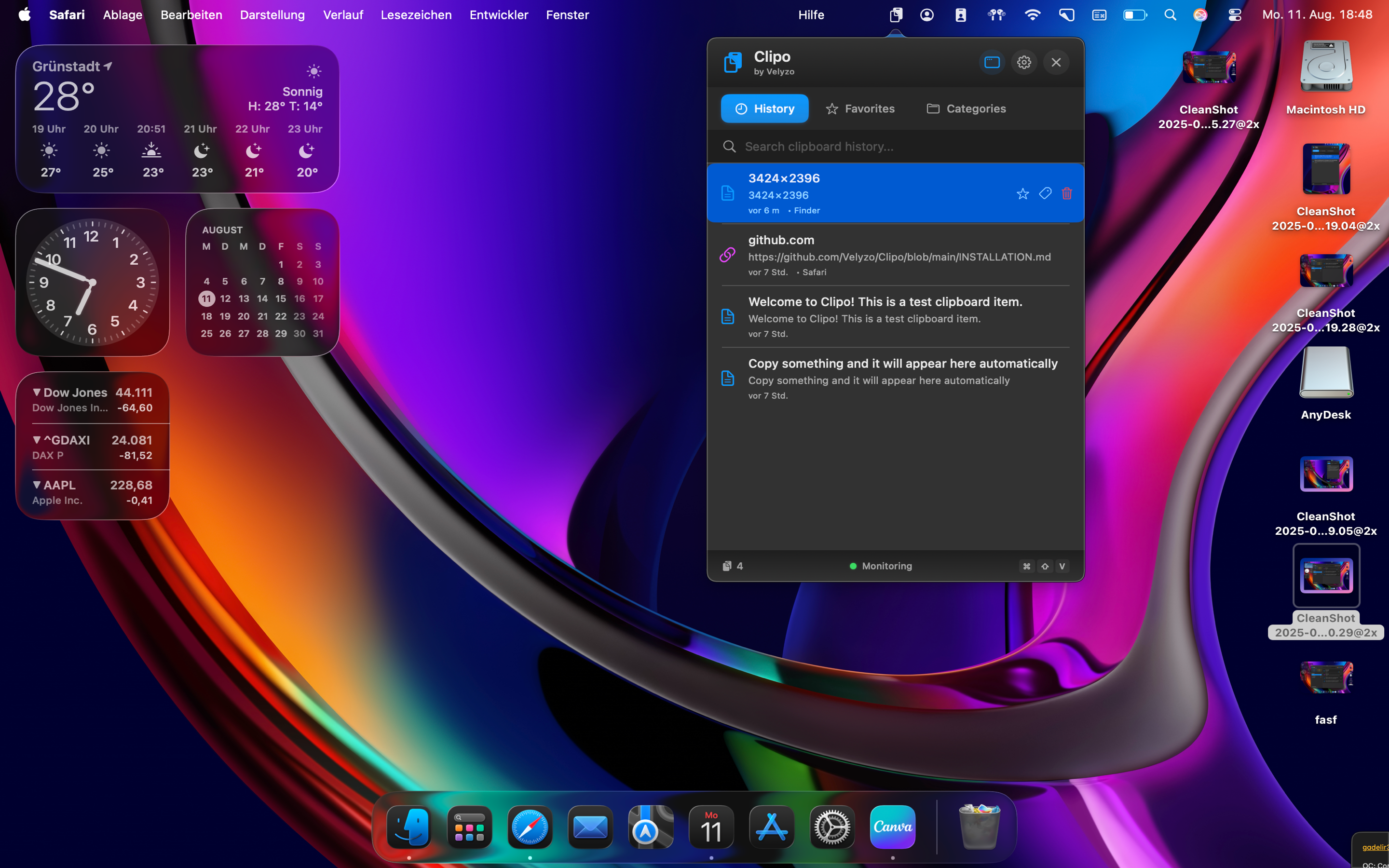Open App Store from the Dock
Screen dimensions: 1389x868
tap(771, 827)
